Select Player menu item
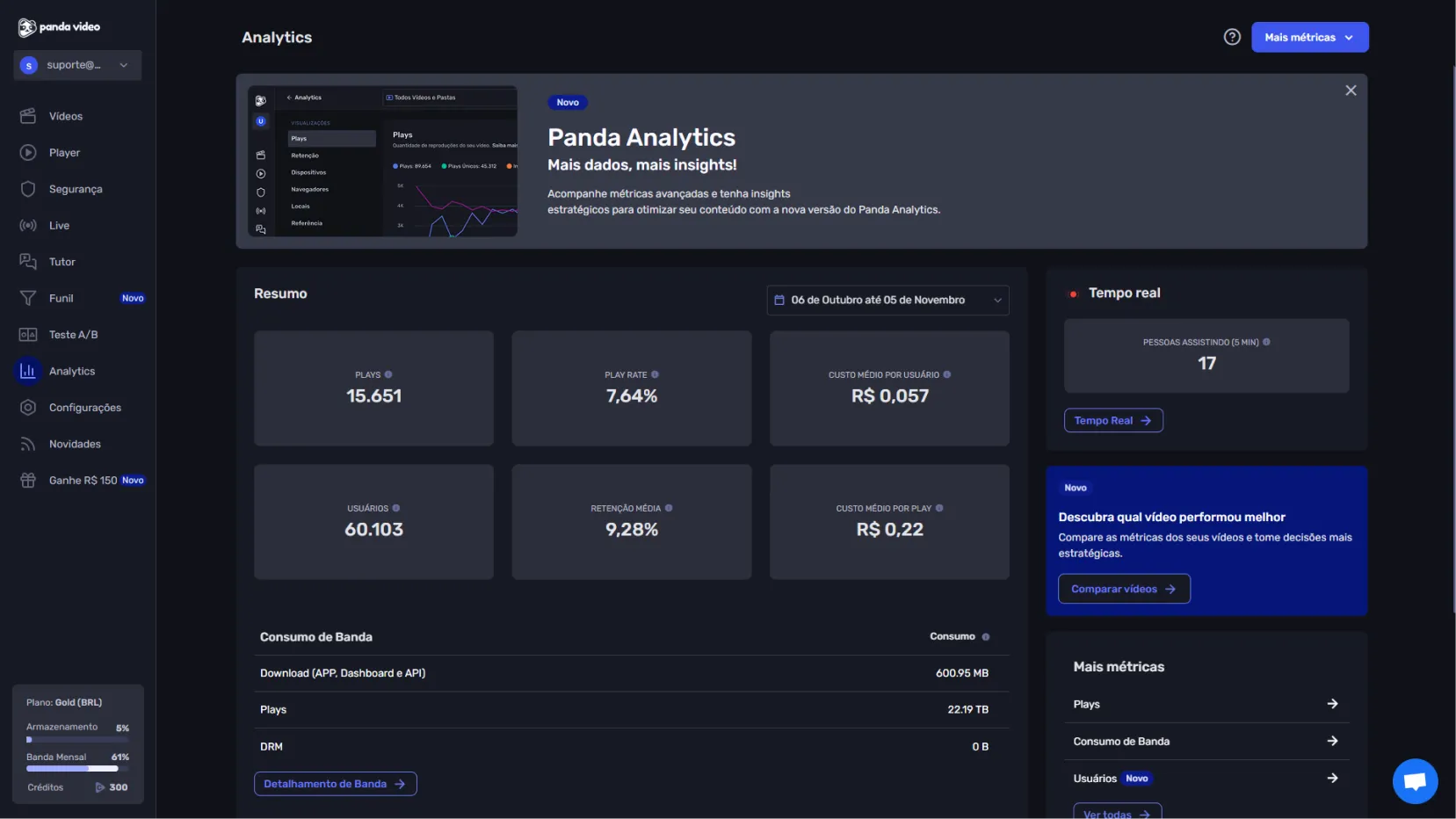 (x=64, y=153)
